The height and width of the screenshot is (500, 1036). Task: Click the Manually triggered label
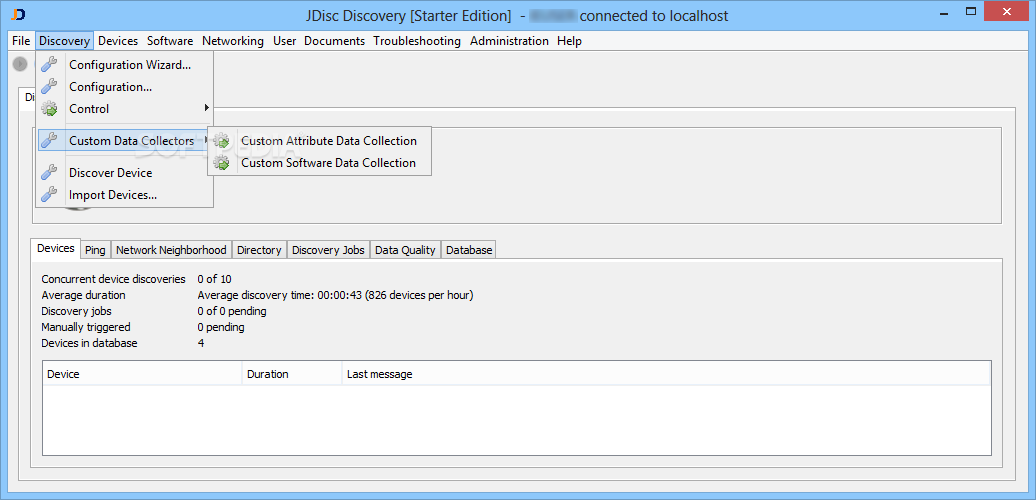point(86,327)
